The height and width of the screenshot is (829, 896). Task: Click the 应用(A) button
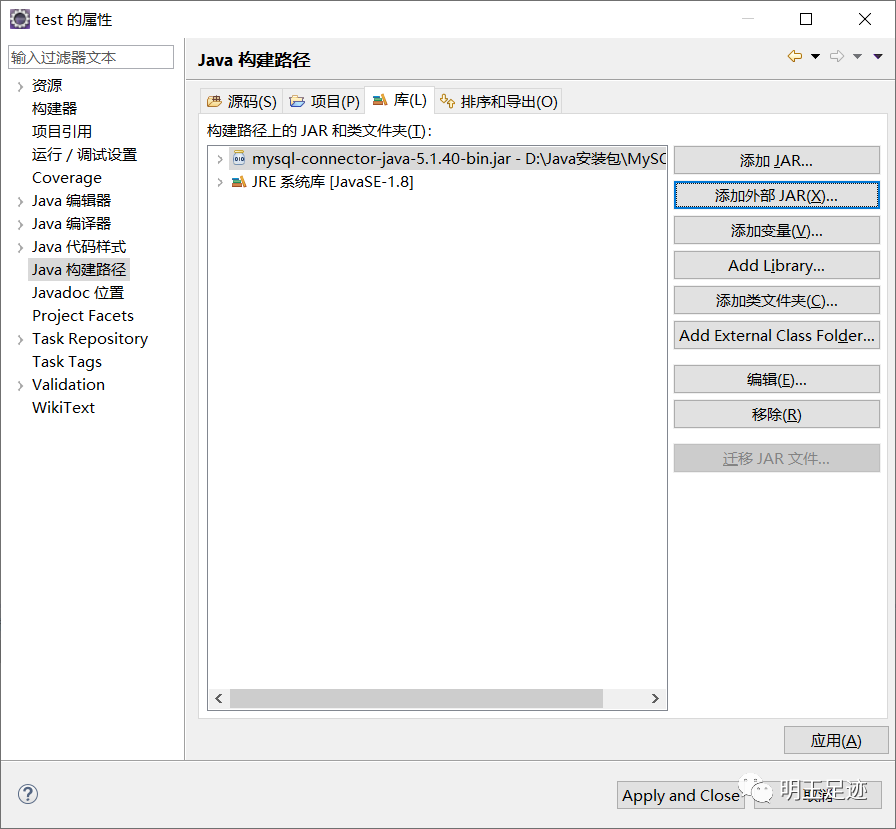point(836,740)
